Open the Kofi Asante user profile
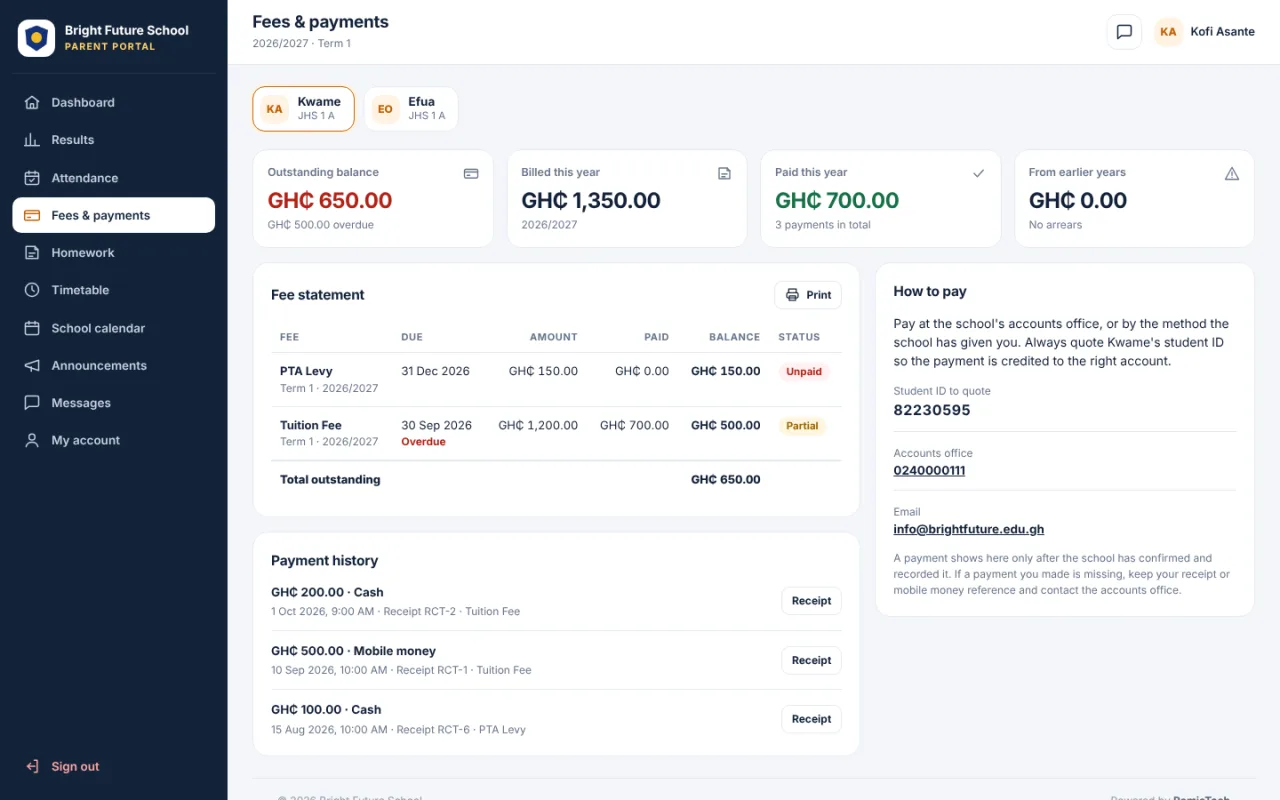1280x800 pixels. click(x=1205, y=32)
